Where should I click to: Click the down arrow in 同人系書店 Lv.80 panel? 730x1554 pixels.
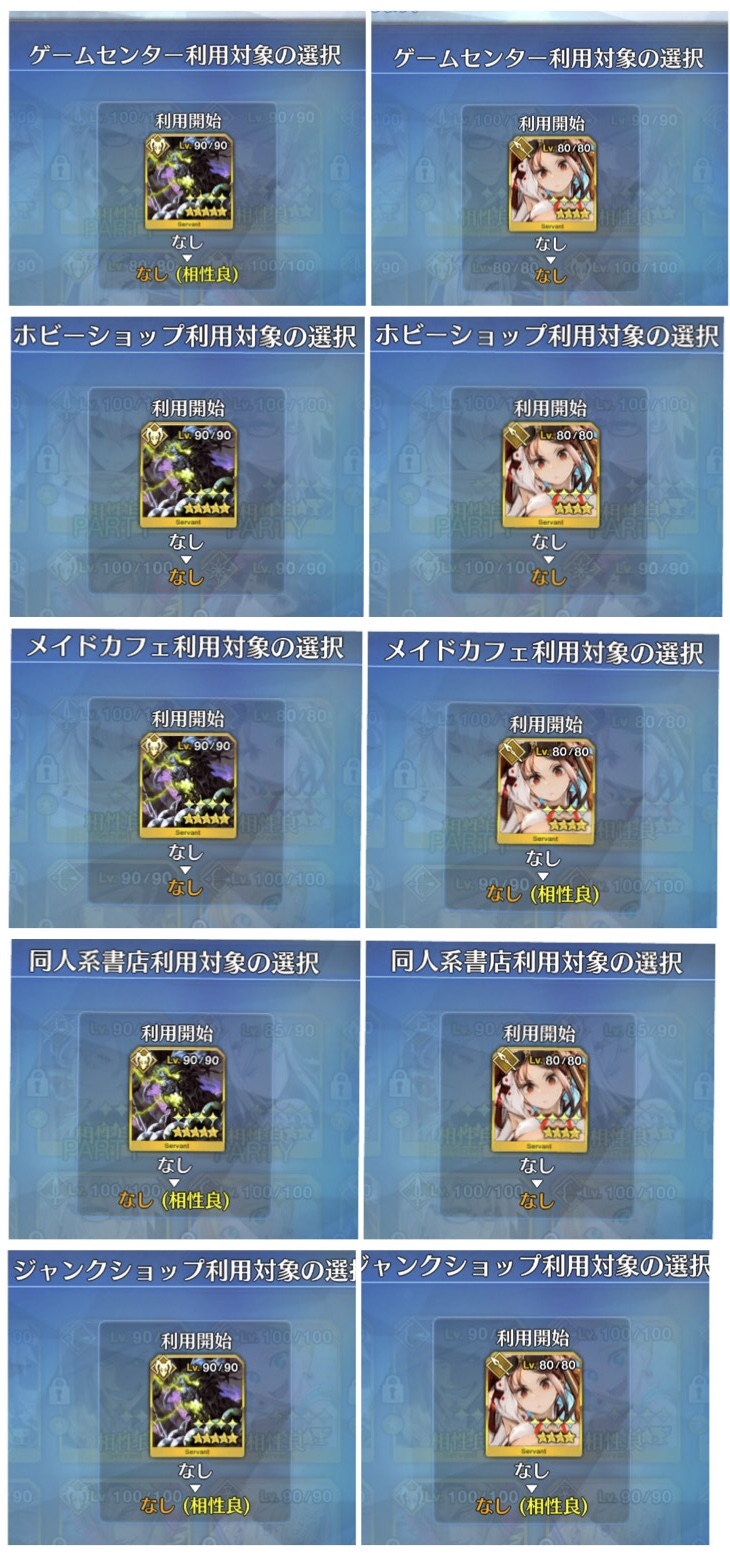pos(539,1182)
